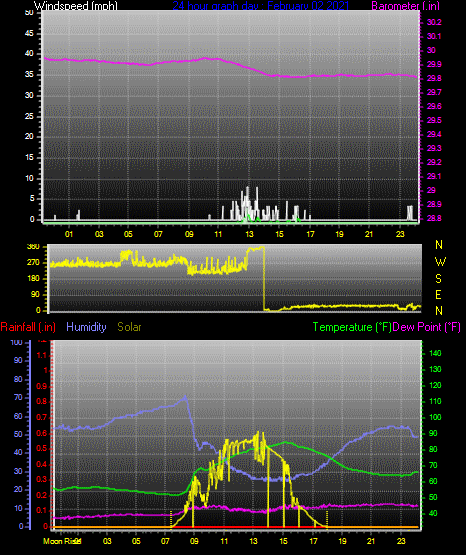466x555 pixels.
Task: Click the "5" windspeed axis value
Action: (x=32, y=199)
